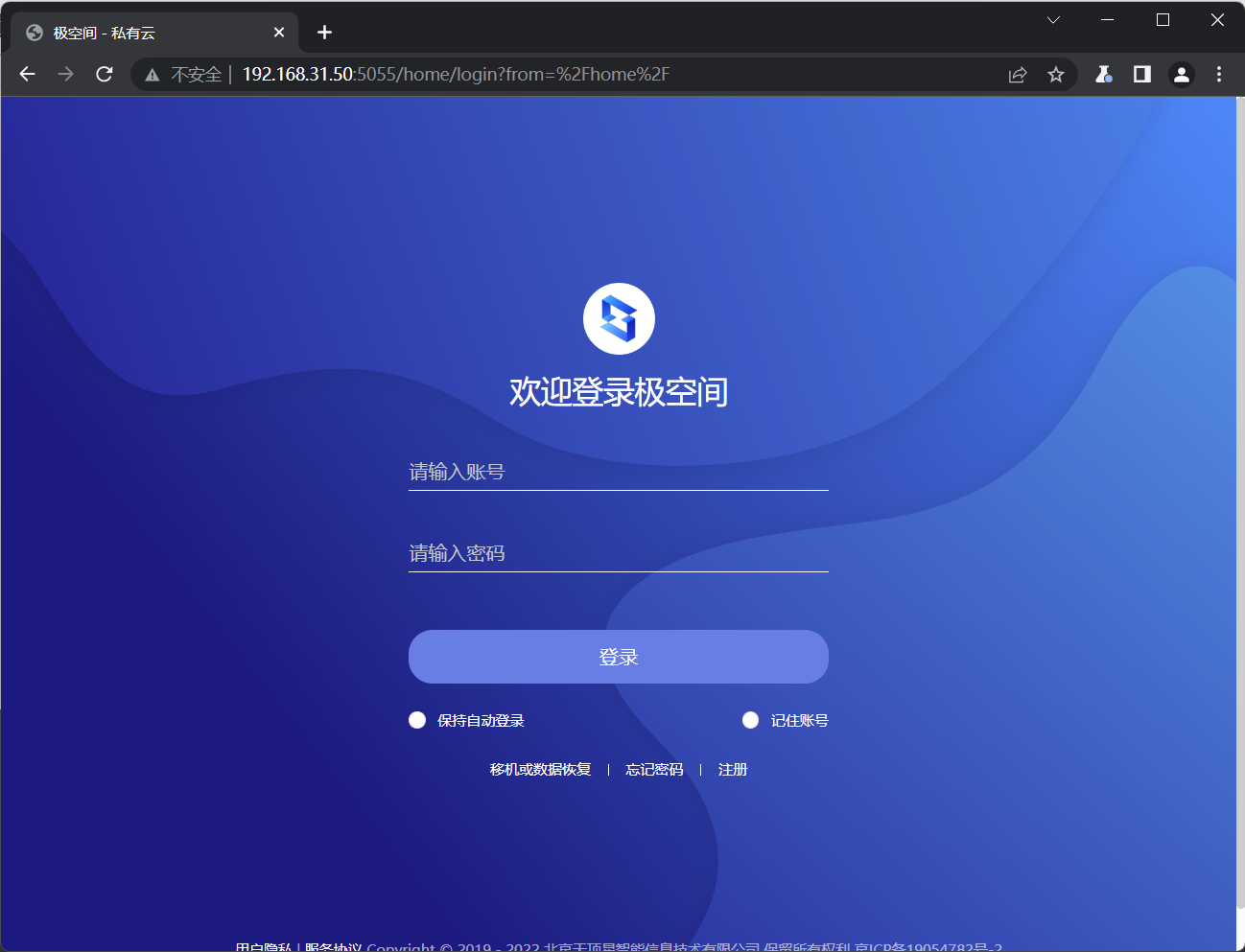Click the 极空间 logo above the welcome title
This screenshot has height=952, width=1245.
[619, 318]
